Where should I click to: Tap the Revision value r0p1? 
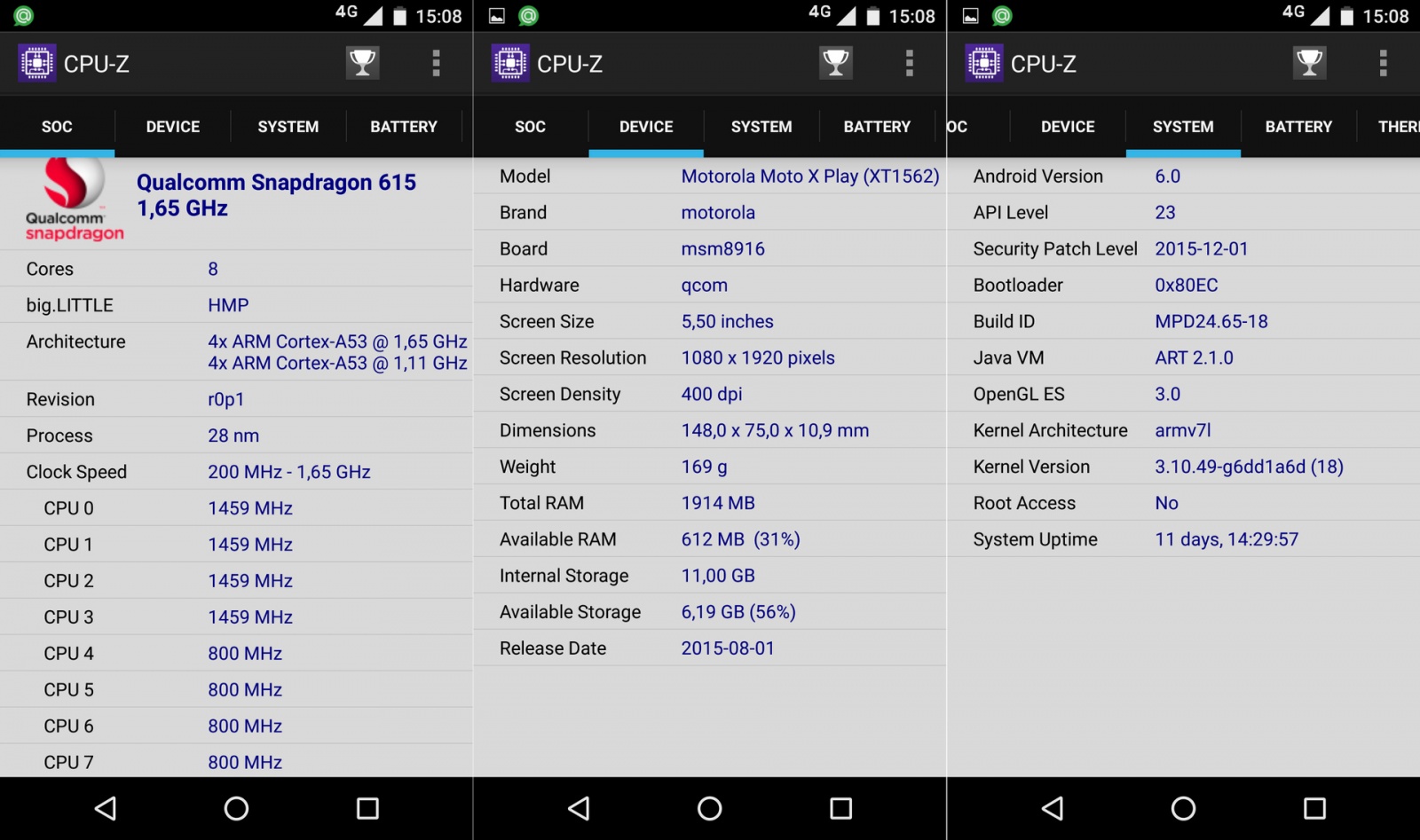coord(226,399)
